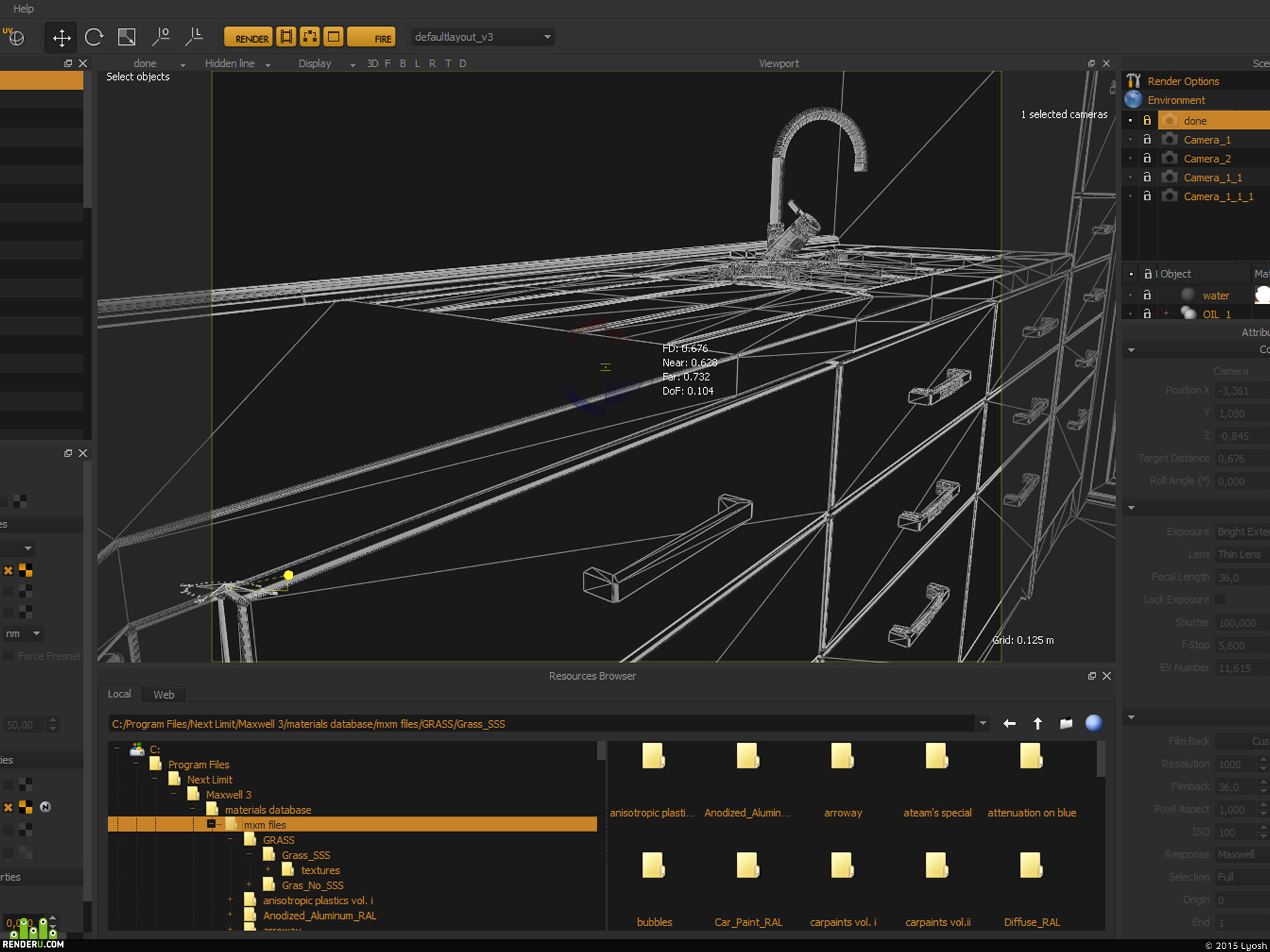This screenshot has height=952, width=1270.
Task: Navigate back in Resources Browser
Action: pyautogui.click(x=1009, y=724)
